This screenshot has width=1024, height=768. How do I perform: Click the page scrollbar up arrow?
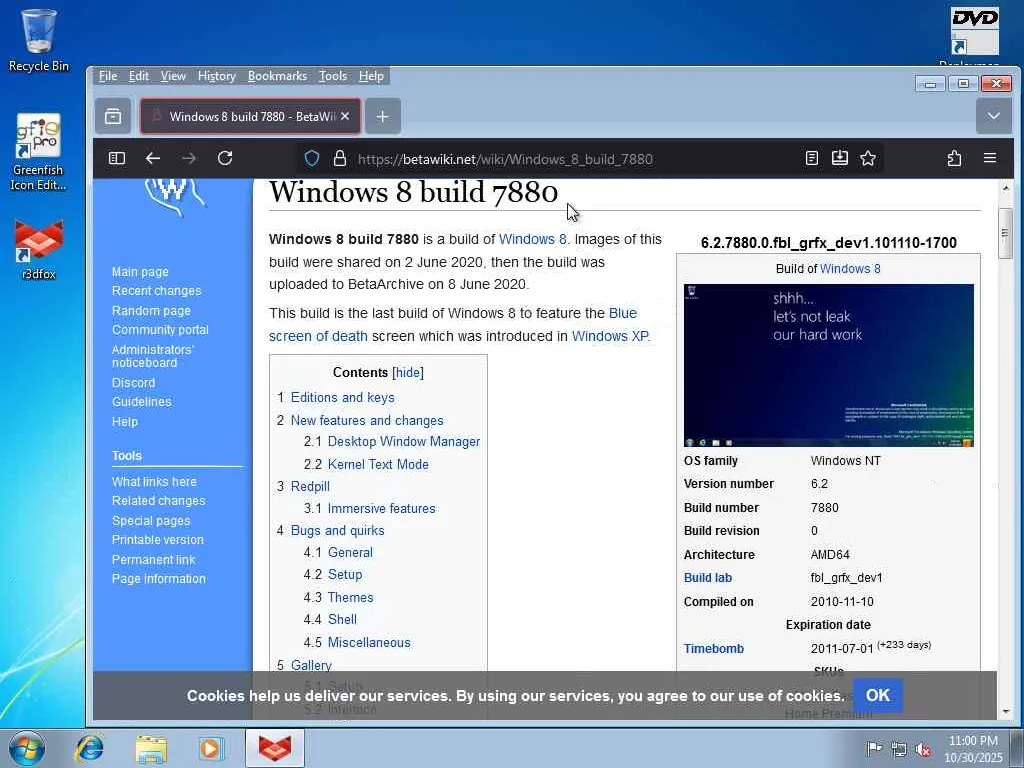1006,188
